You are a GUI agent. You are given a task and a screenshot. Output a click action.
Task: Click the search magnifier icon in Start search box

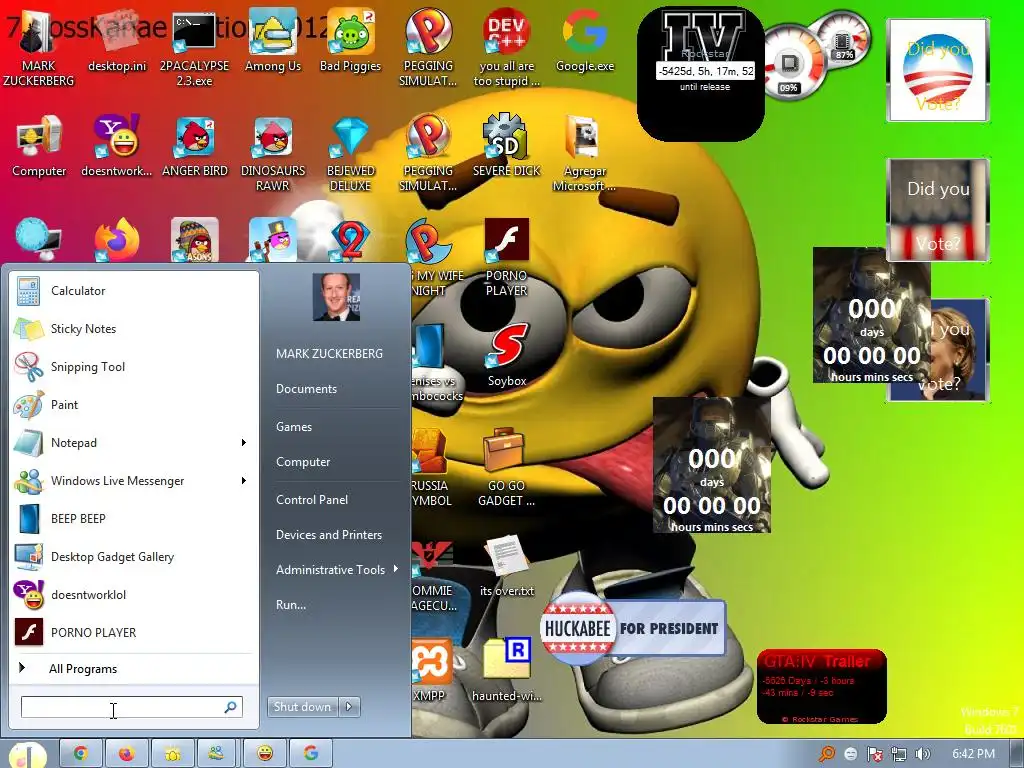click(x=231, y=707)
